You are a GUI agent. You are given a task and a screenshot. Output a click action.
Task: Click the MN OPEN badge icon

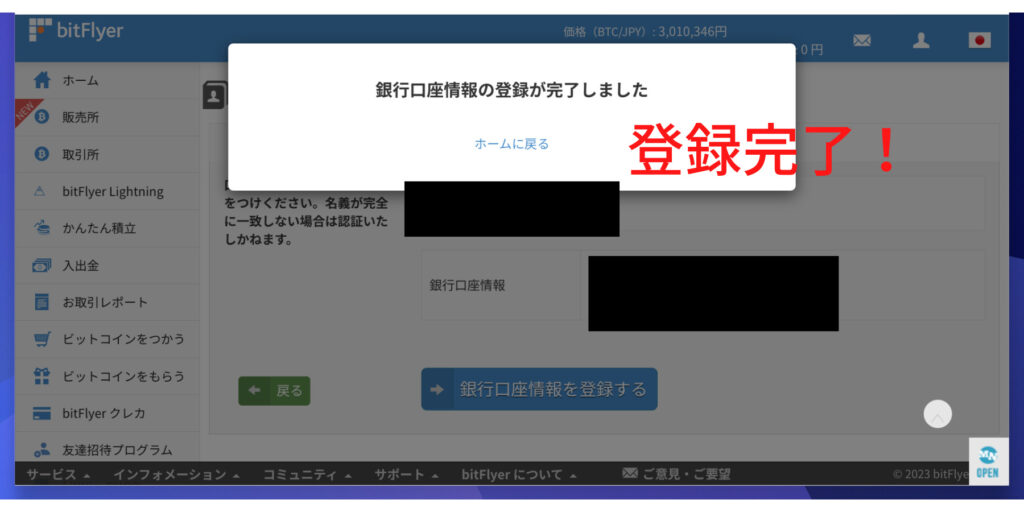(x=987, y=461)
